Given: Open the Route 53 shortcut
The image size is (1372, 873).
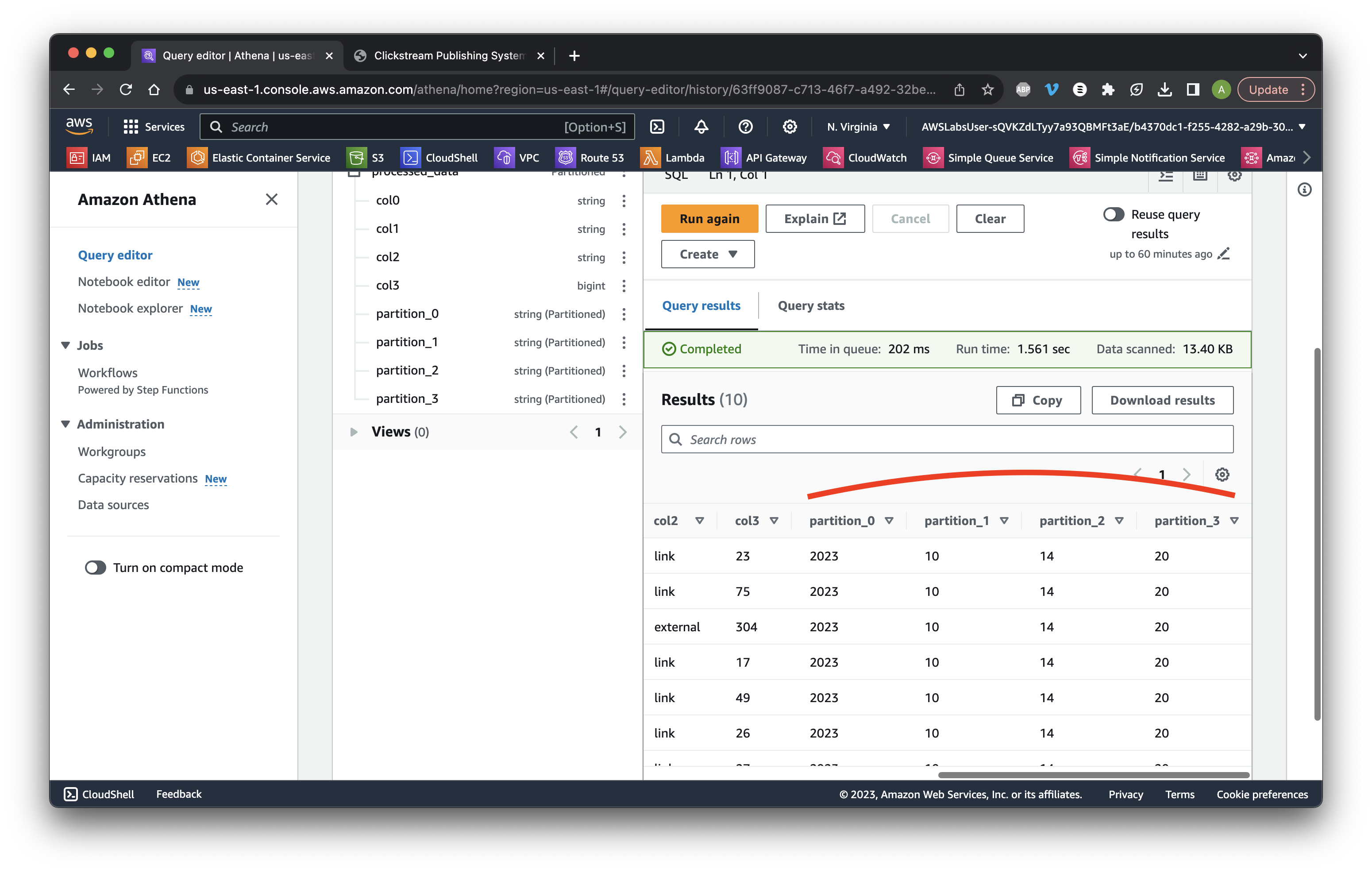Looking at the screenshot, I should tap(590, 158).
